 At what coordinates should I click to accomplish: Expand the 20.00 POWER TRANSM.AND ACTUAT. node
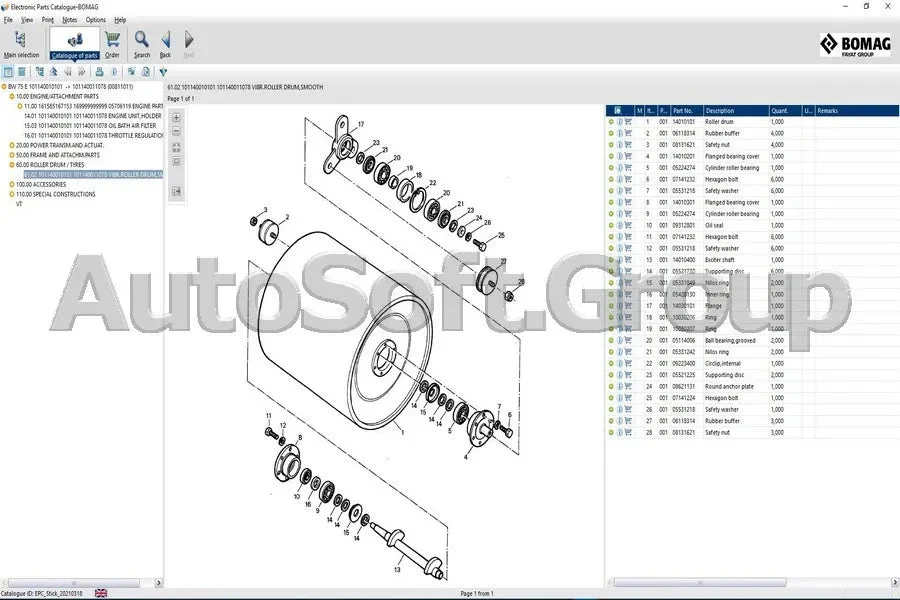(x=11, y=145)
